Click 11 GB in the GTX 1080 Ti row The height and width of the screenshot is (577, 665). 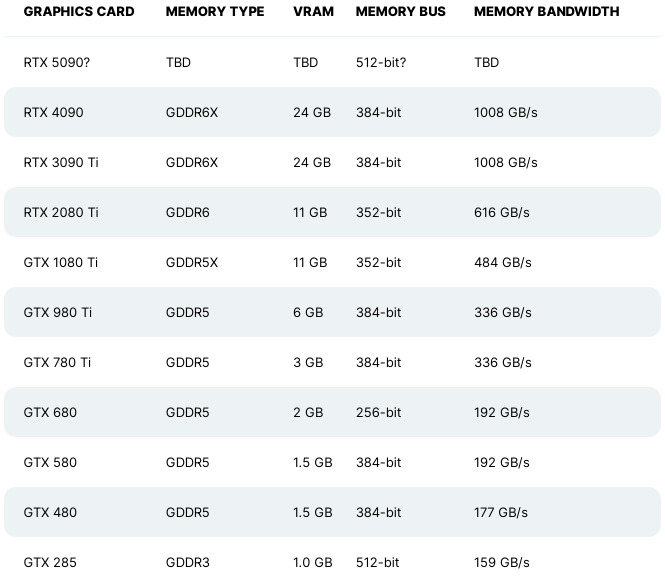click(310, 262)
